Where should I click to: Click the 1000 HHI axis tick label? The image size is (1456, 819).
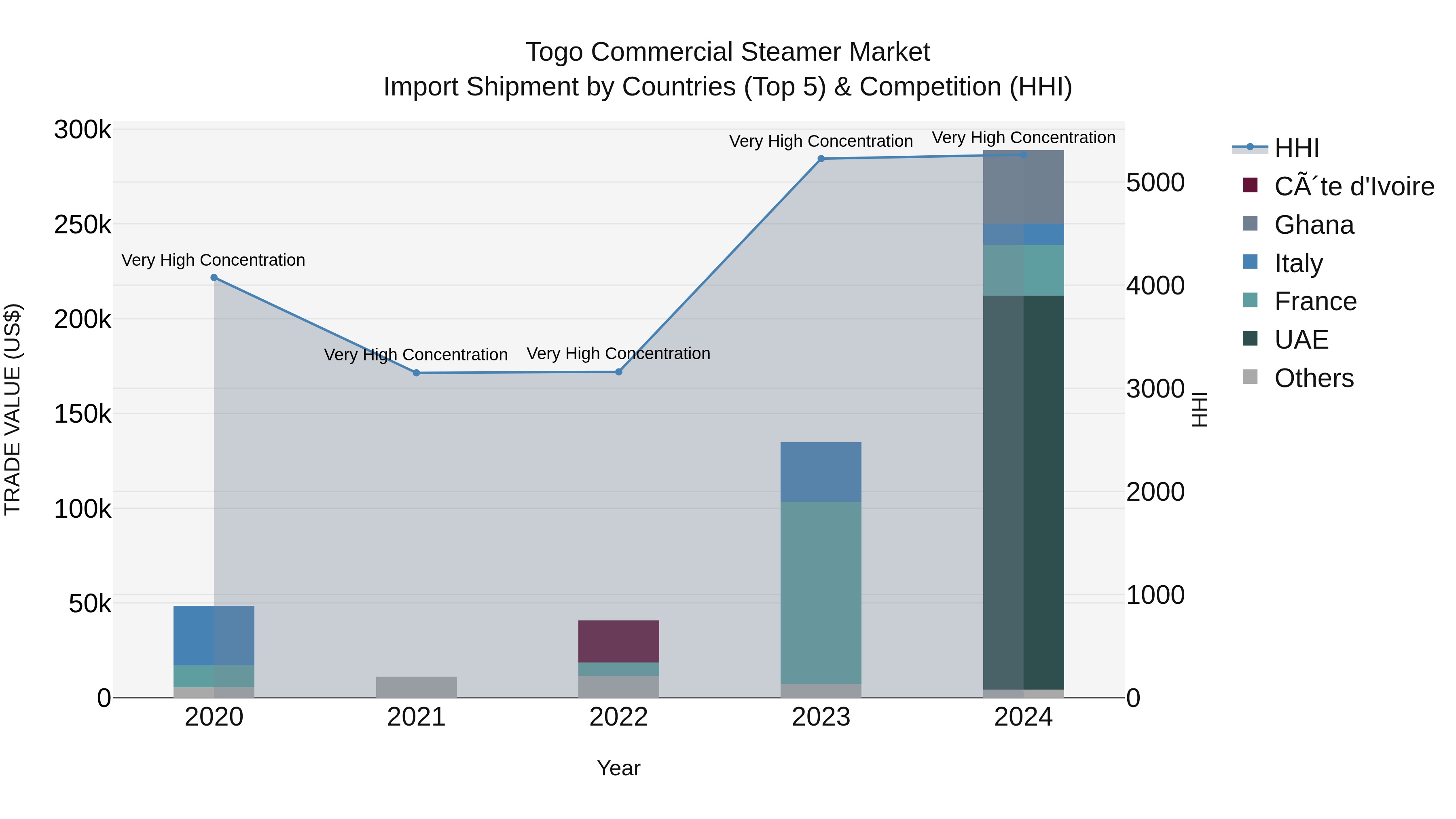coord(1155,595)
